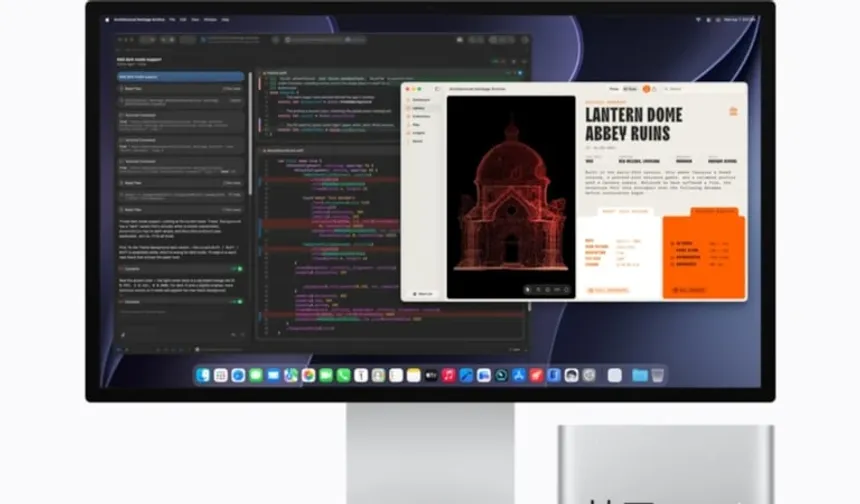
Task: Open the orange tab above the orange panel
Action: pos(714,211)
